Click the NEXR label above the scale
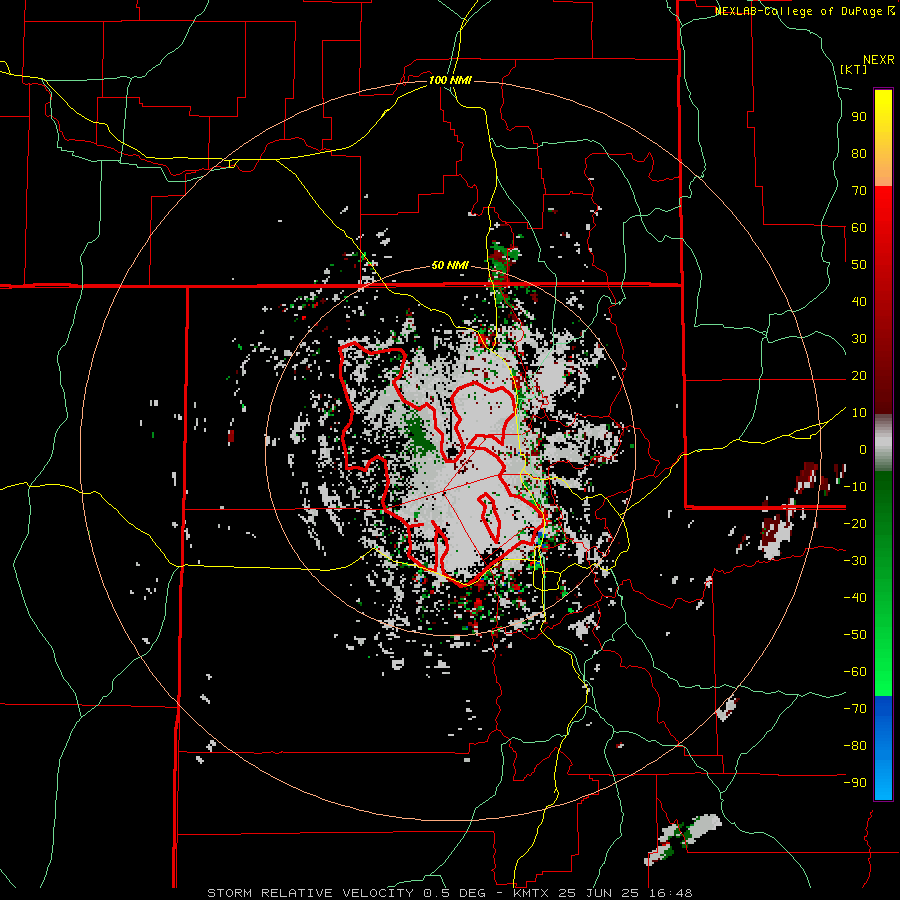The height and width of the screenshot is (900, 900). [879, 60]
